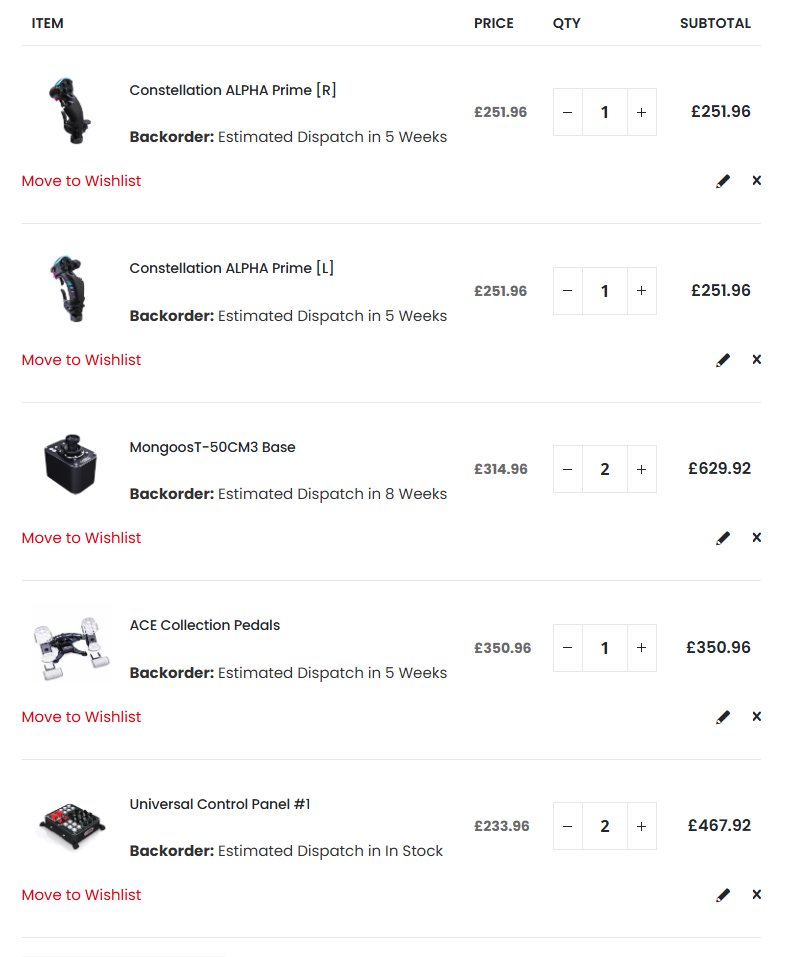790x957 pixels.
Task: Click pencil icon for Constellation ALPHA Prime [L]
Action: pos(723,360)
